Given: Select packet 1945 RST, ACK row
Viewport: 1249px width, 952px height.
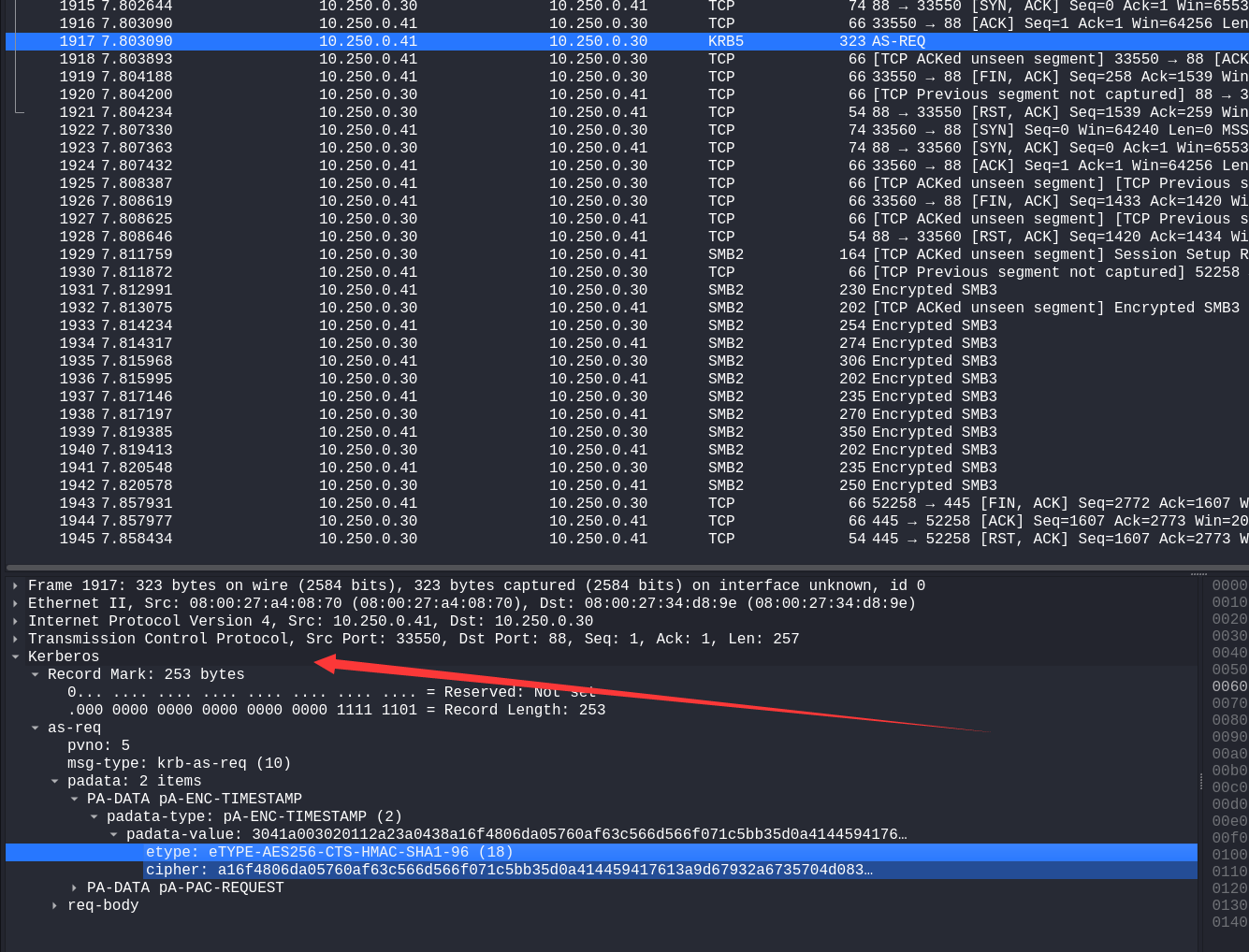Looking at the screenshot, I should pyautogui.click(x=627, y=539).
